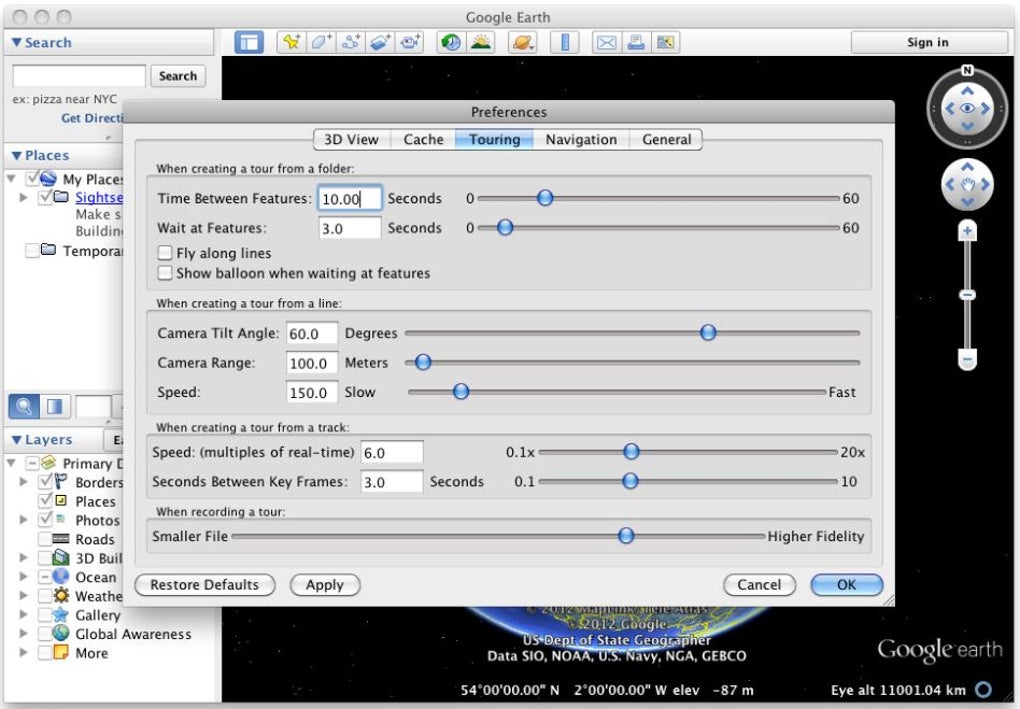Viewport: 1020px width, 709px height.
Task: Click the Add Placemark pushpin icon
Action: coord(292,43)
